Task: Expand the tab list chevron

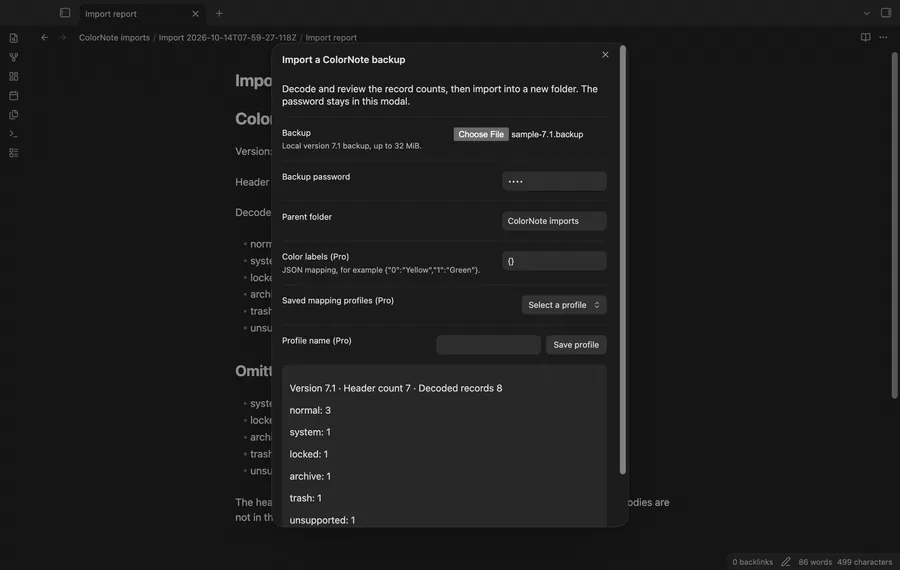Action: 866,13
